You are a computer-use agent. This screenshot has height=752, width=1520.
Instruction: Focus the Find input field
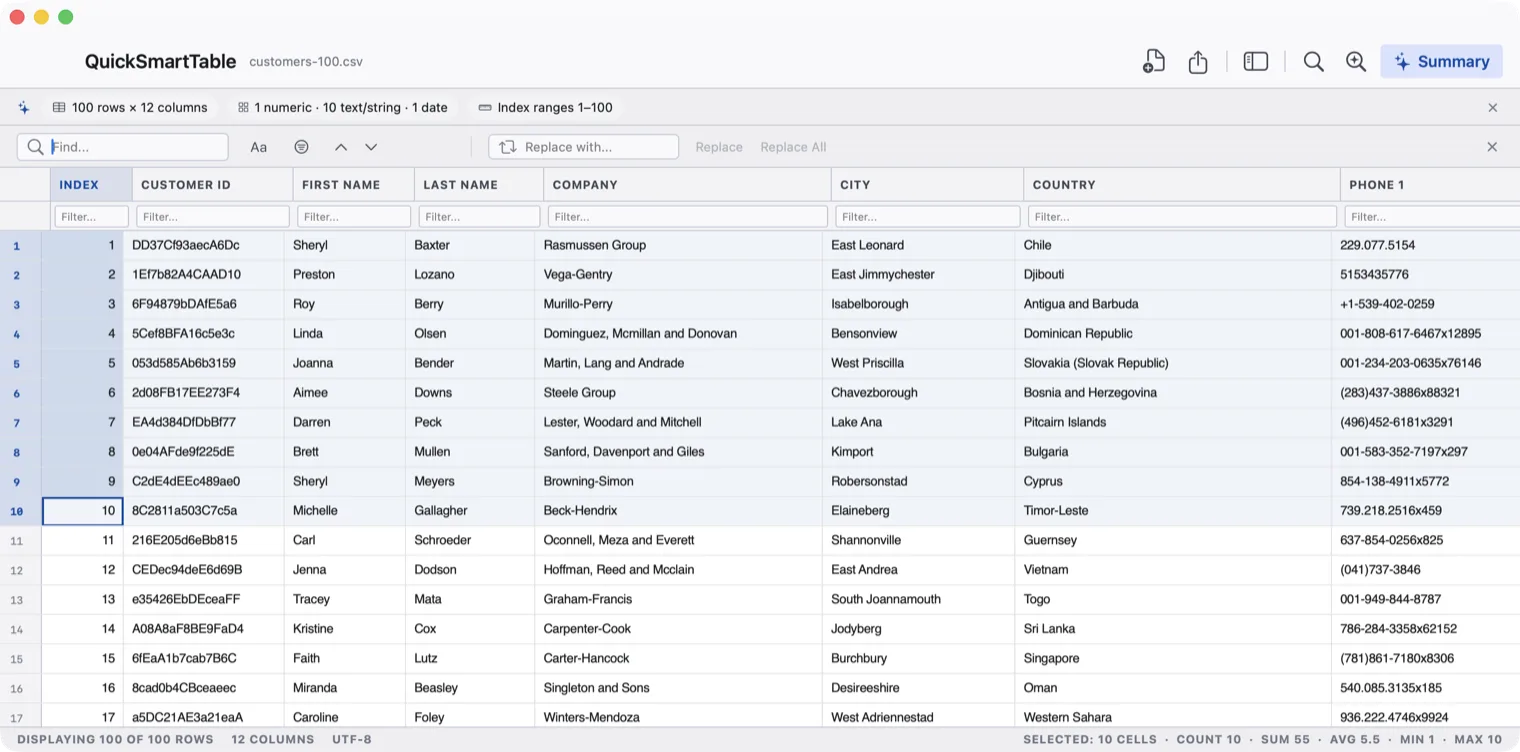pyautogui.click(x=123, y=147)
